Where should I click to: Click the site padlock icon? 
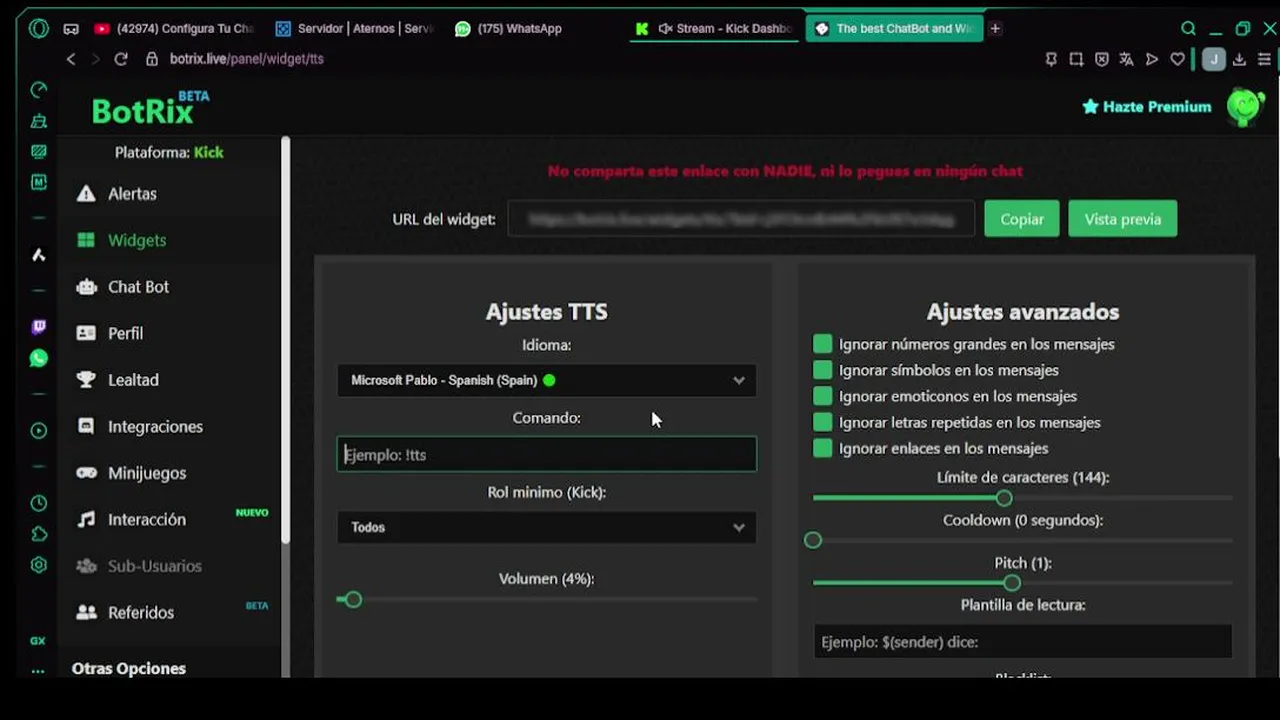[x=152, y=59]
